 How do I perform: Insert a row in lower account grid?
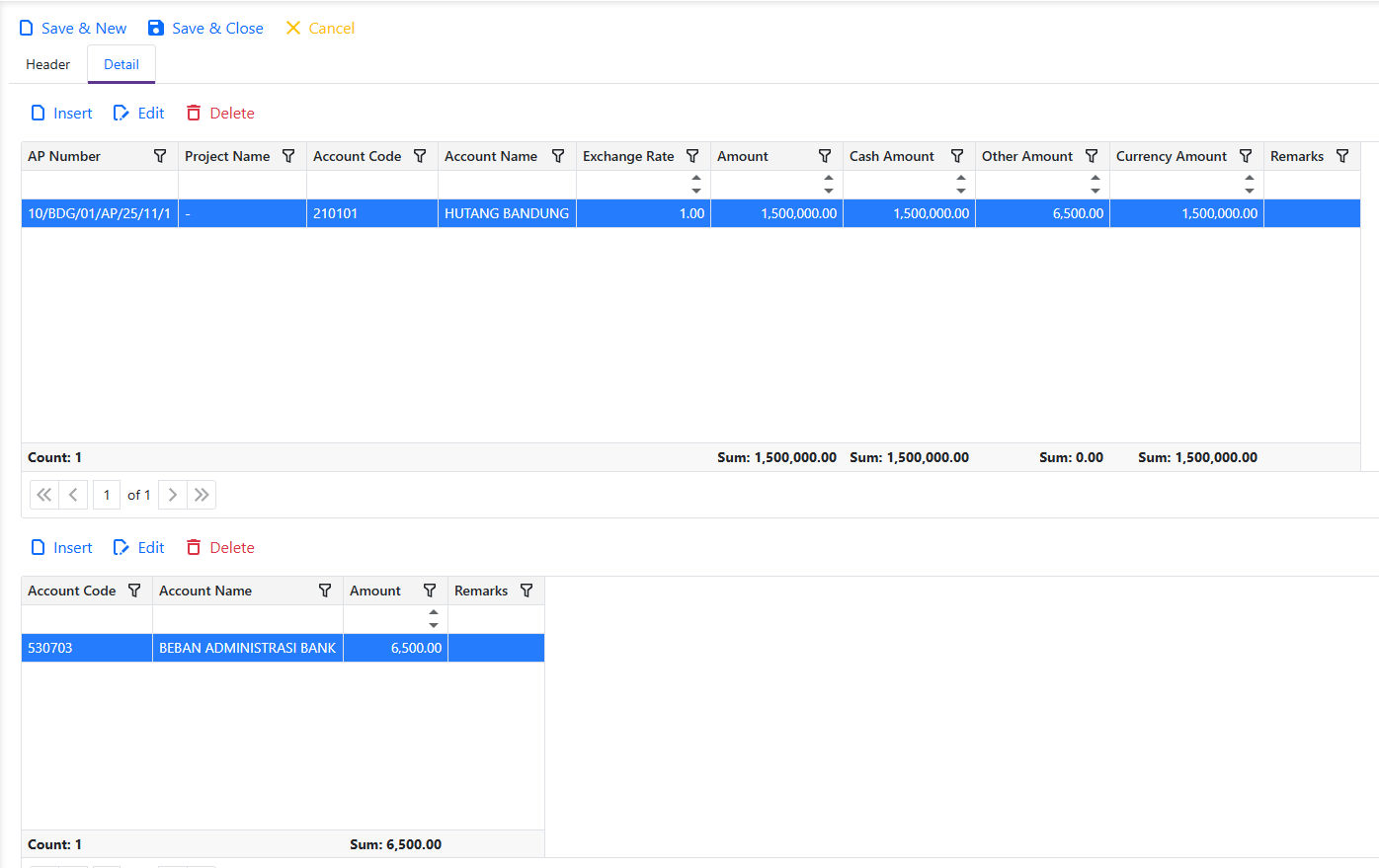tap(62, 547)
